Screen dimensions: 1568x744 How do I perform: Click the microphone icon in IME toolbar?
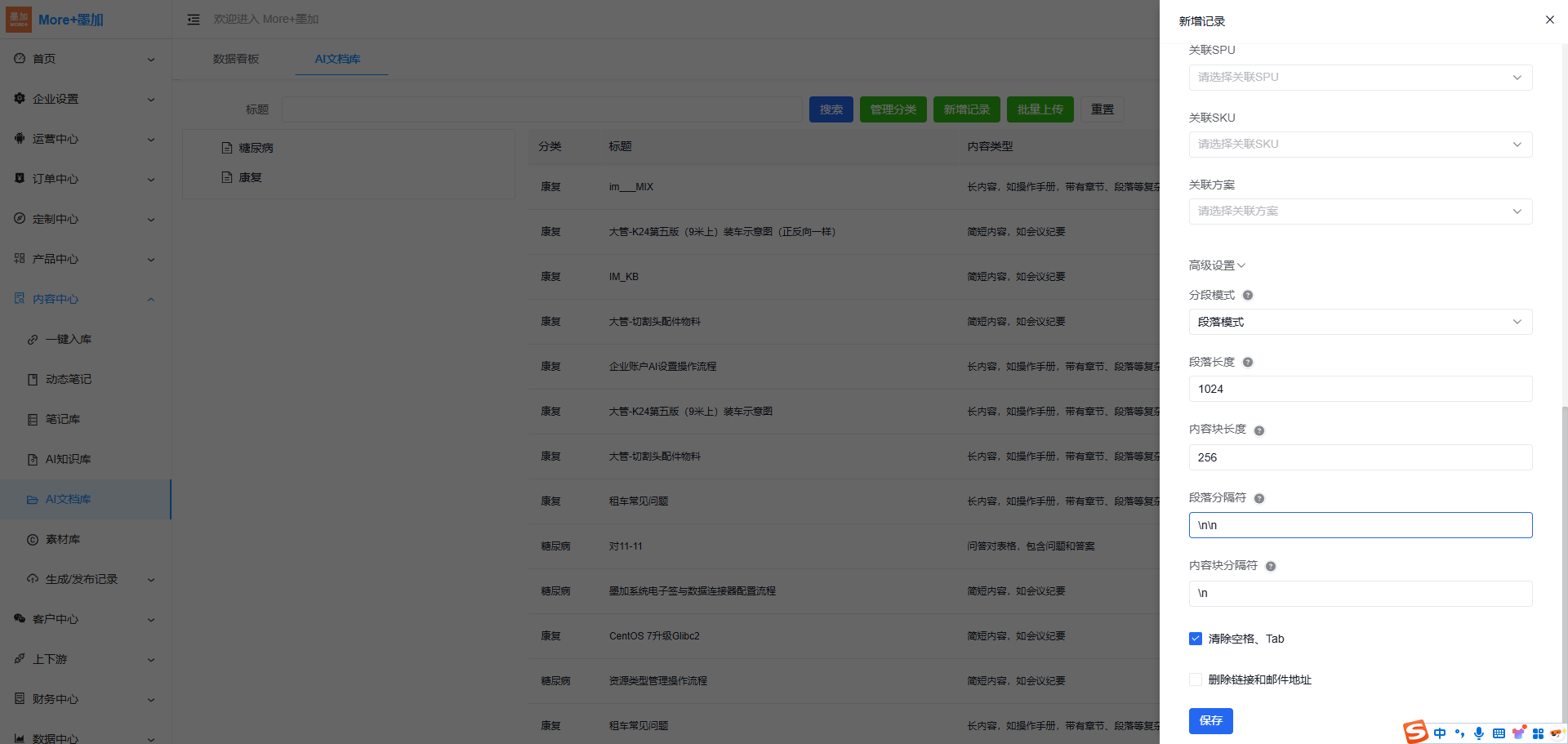(x=1478, y=733)
